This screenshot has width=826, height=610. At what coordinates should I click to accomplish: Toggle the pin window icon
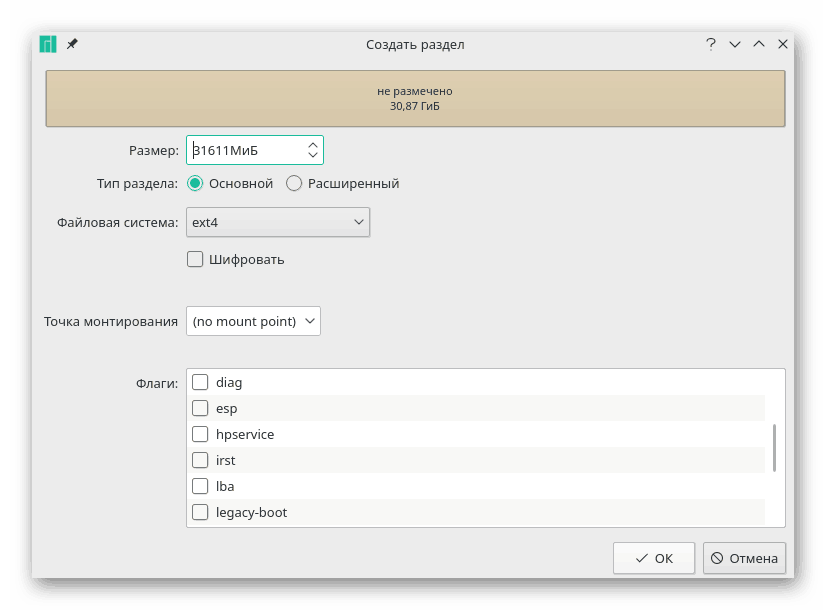tap(72, 44)
